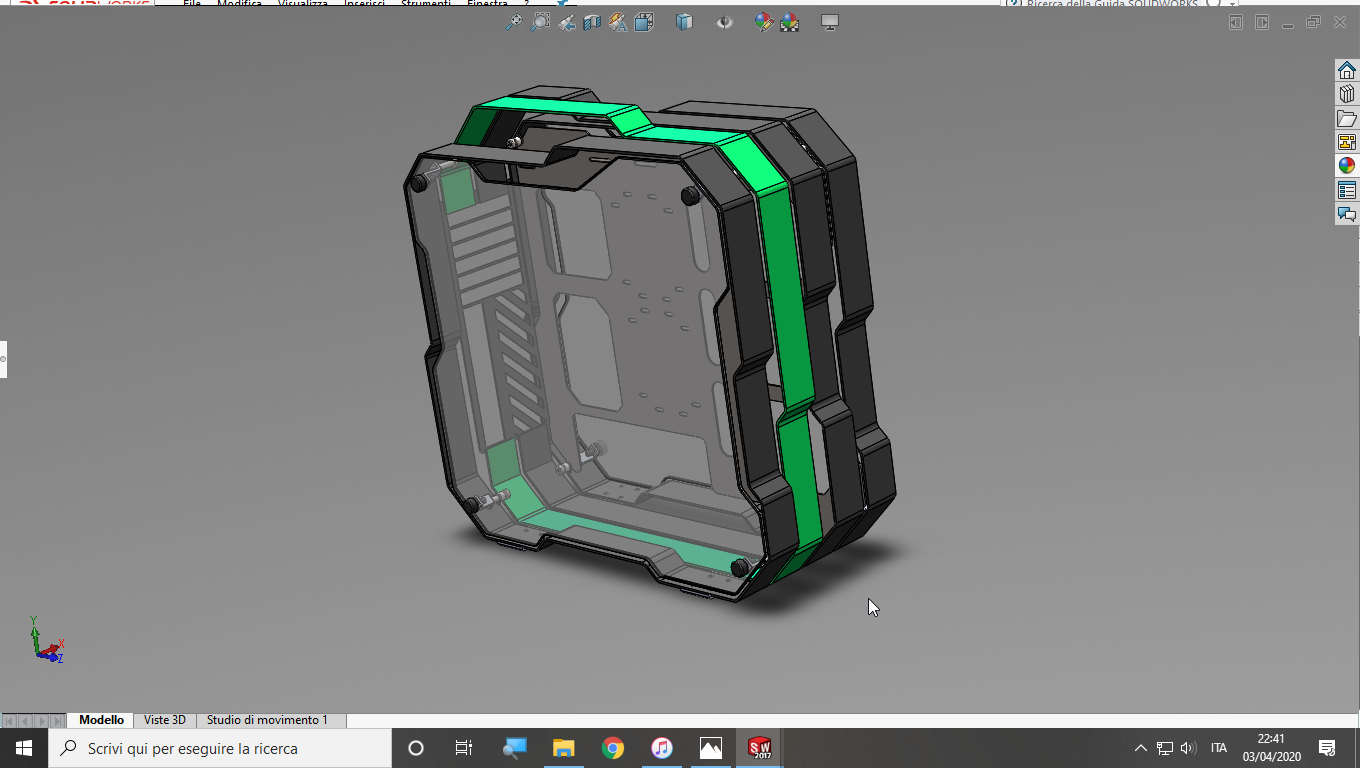This screenshot has width=1360, height=768.
Task: Open Cortana circle icon on taskbar
Action: 416,748
